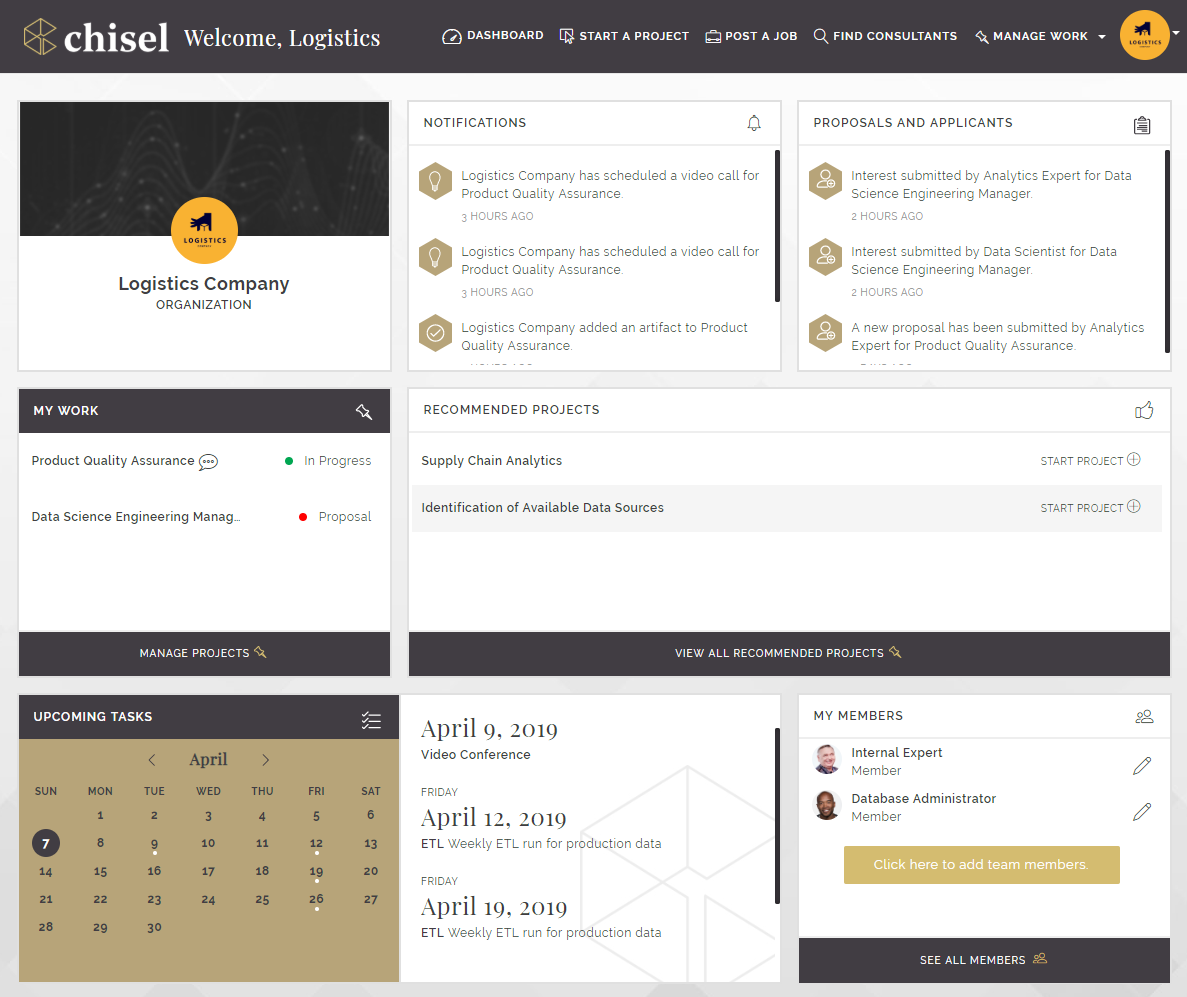
Task: Select April 12 on the calendar
Action: coord(316,843)
